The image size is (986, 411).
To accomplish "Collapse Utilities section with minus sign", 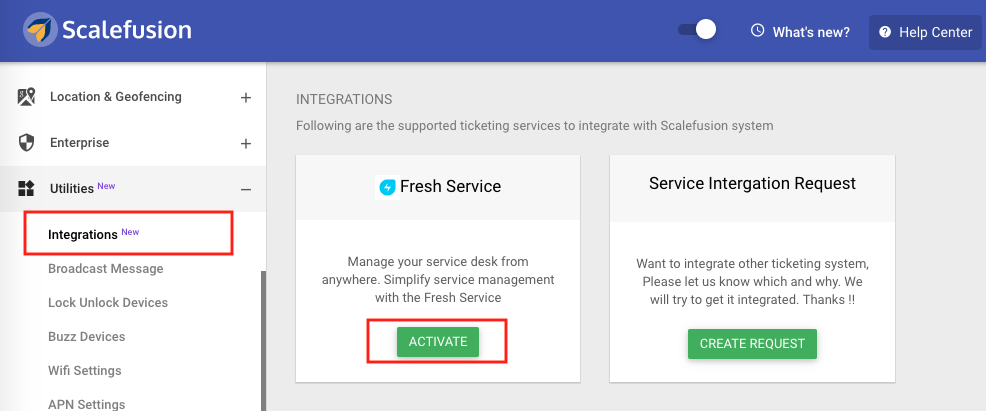I will (246, 189).
